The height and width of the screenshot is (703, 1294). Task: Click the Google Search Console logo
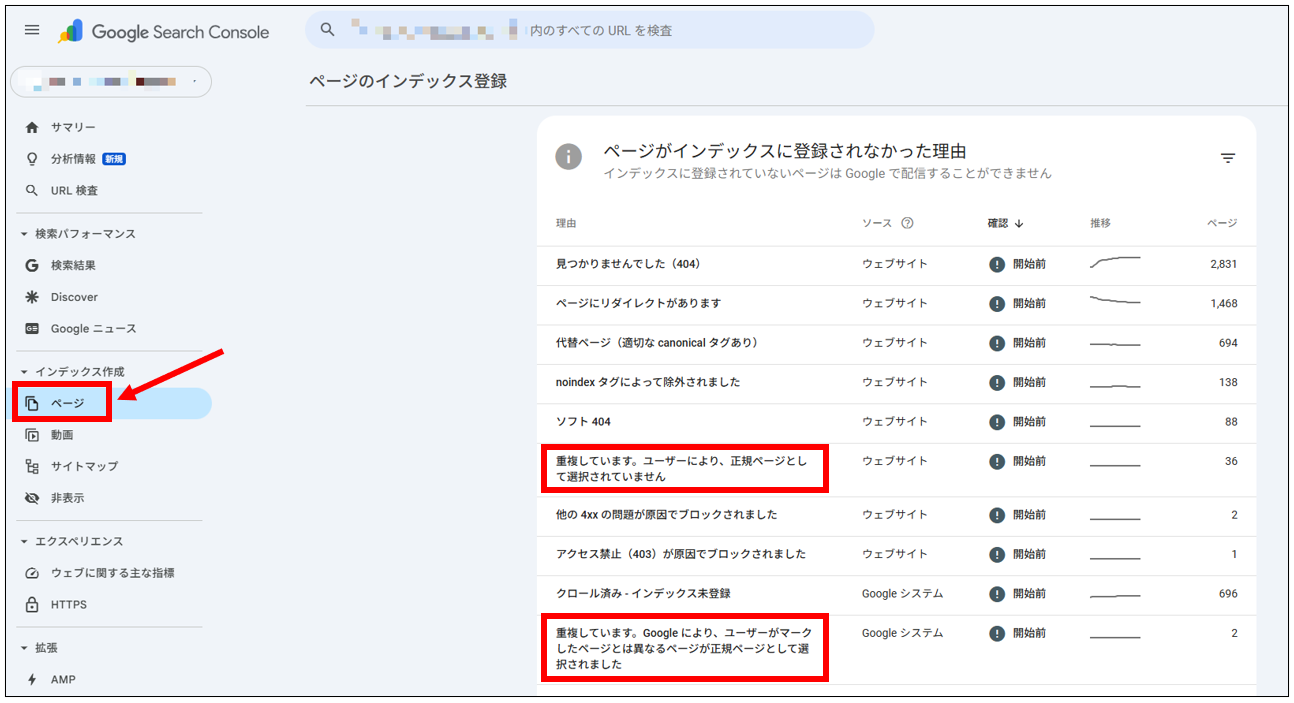[164, 32]
